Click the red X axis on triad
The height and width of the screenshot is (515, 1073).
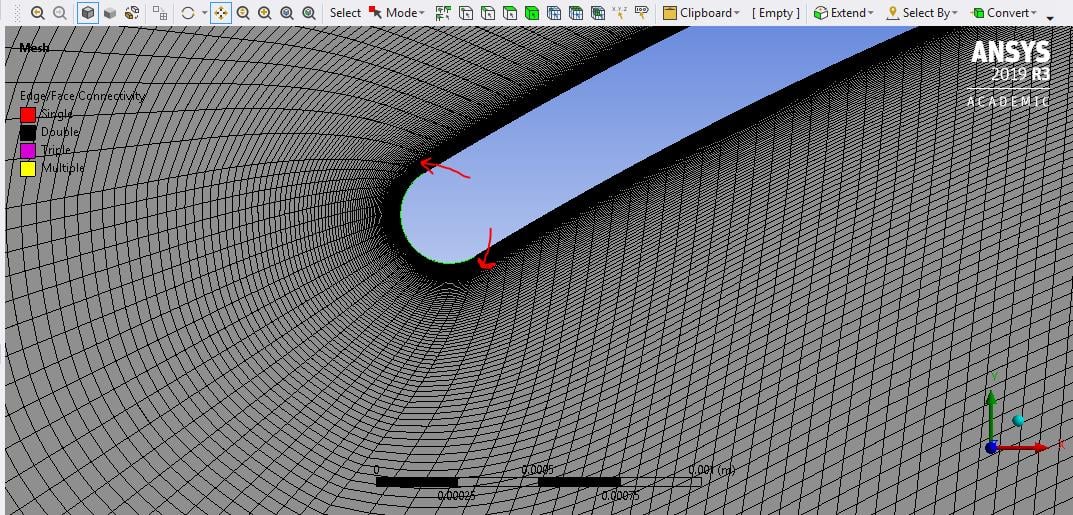[1024, 447]
